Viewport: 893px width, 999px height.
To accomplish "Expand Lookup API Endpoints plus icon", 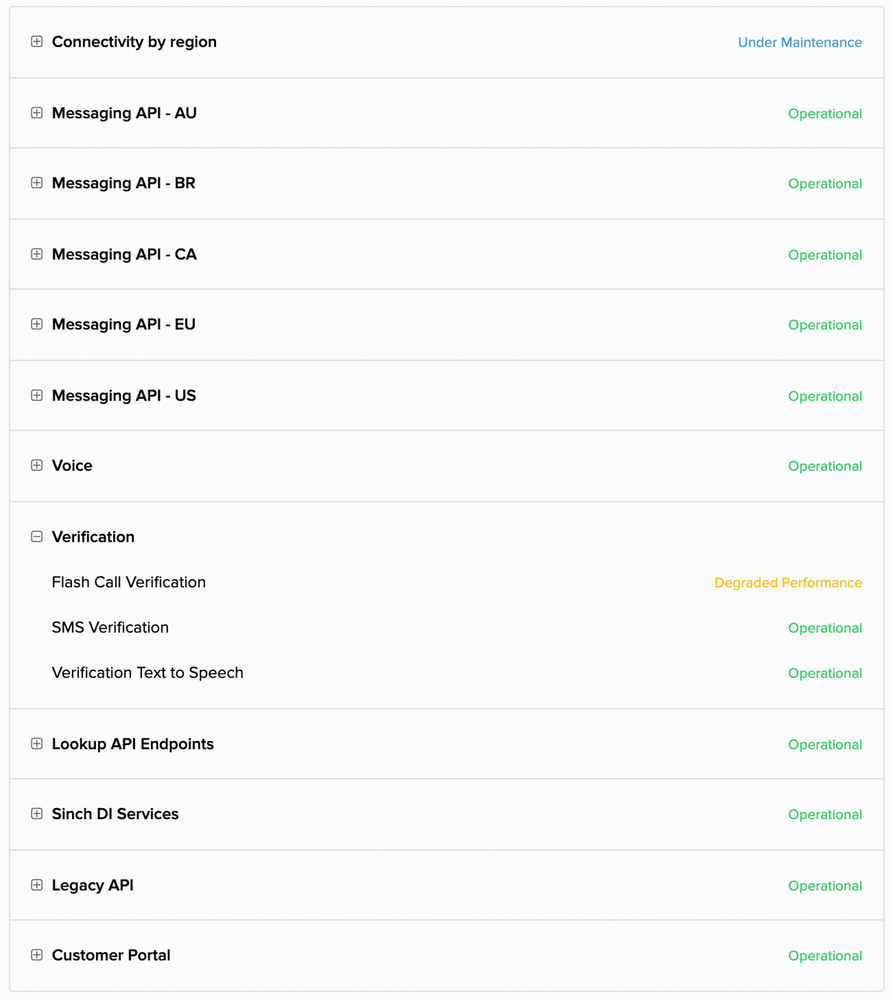I will pos(37,744).
